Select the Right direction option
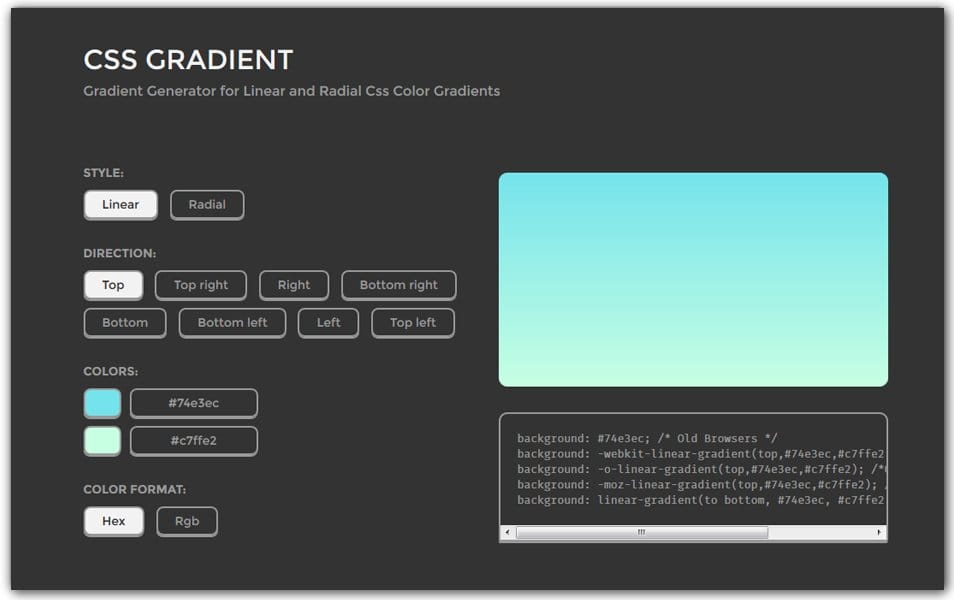Screen dimensions: 954x600 (x=293, y=285)
